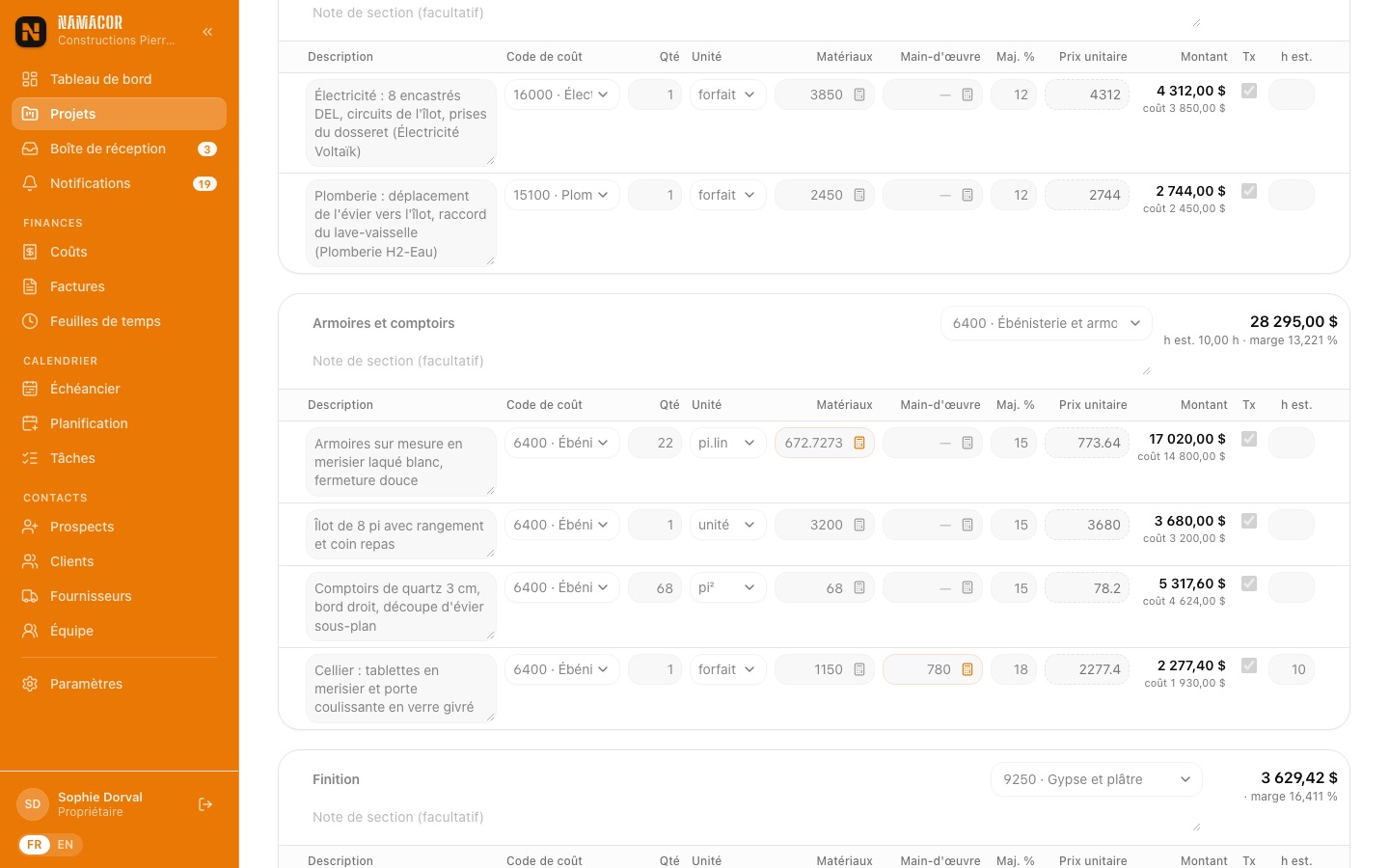Image resolution: width=1389 pixels, height=868 pixels.
Task: Toggle the Tx checkbox for Électricité line
Action: (1249, 91)
